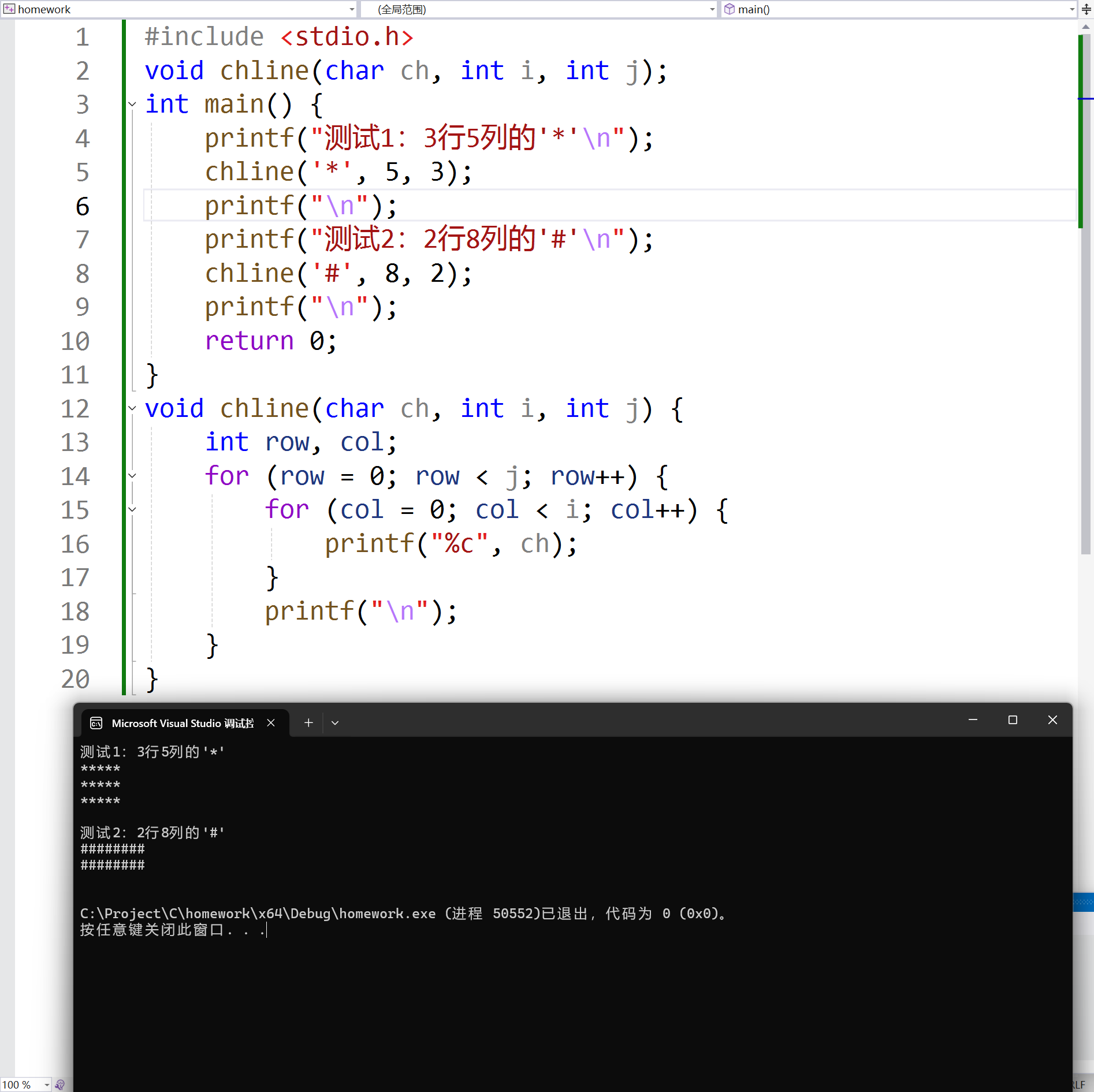Click the #include <stdio.h> line
This screenshot has height=1092, width=1094.
279,37
